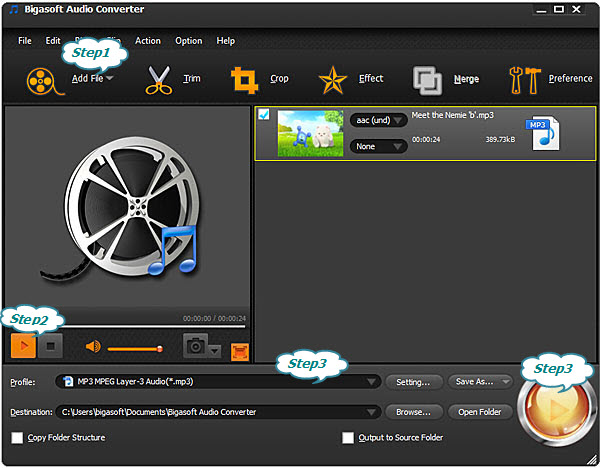This screenshot has height=468, width=600.
Task: Click the MP3 profile file icon
Action: [68, 382]
